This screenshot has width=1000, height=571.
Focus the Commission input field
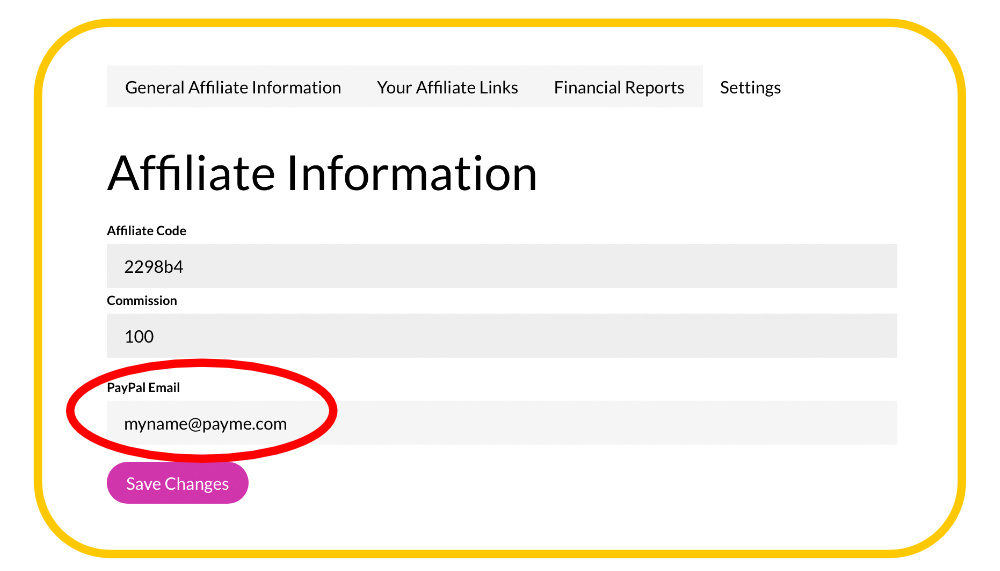[502, 336]
